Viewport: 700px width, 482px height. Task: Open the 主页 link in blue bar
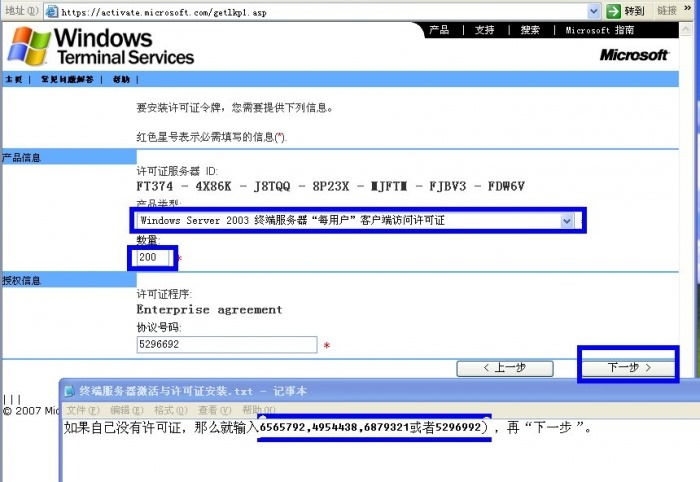pos(13,79)
